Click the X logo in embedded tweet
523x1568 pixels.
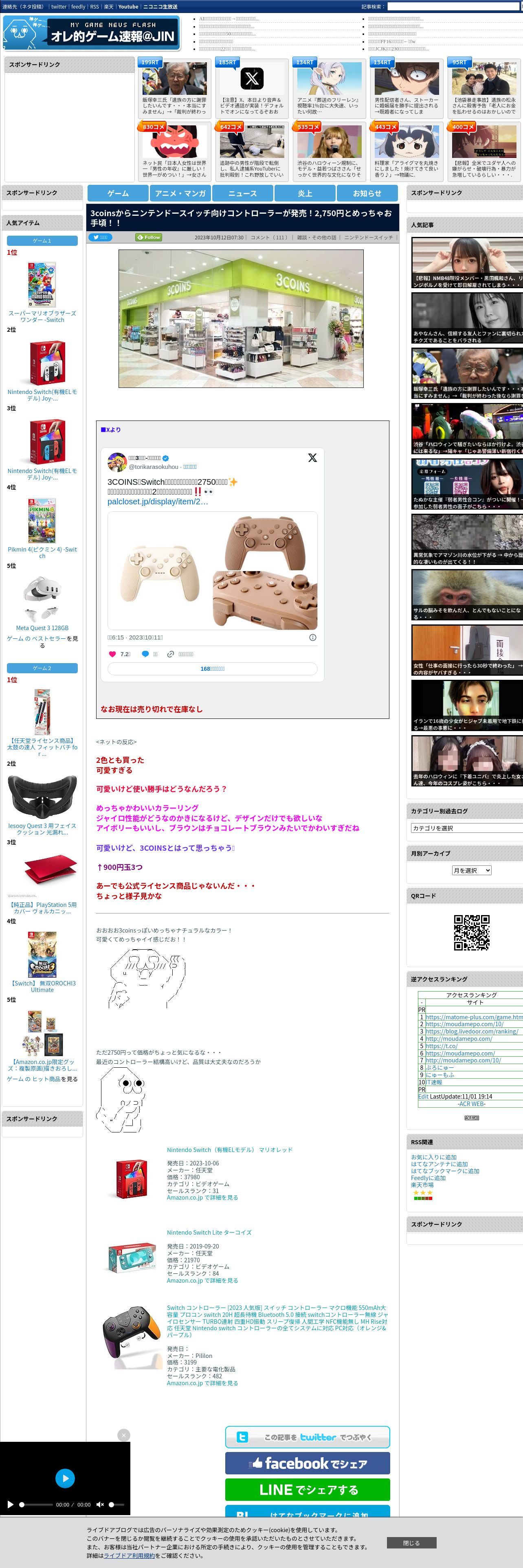click(312, 458)
